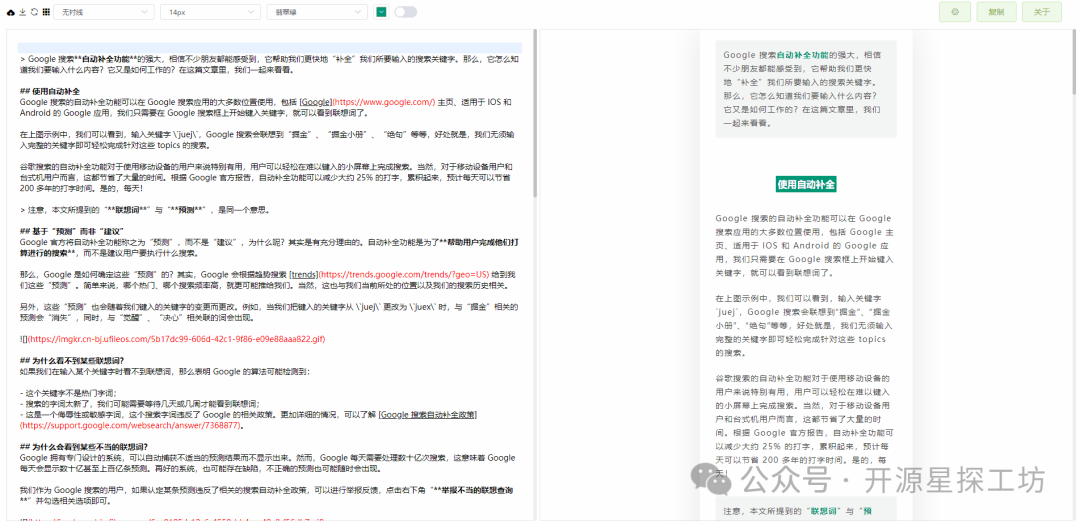This screenshot has width=1080, height=523.
Task: Click the '## 为什么会看到某些不当的联想词?' heading line
Action: click(84, 447)
